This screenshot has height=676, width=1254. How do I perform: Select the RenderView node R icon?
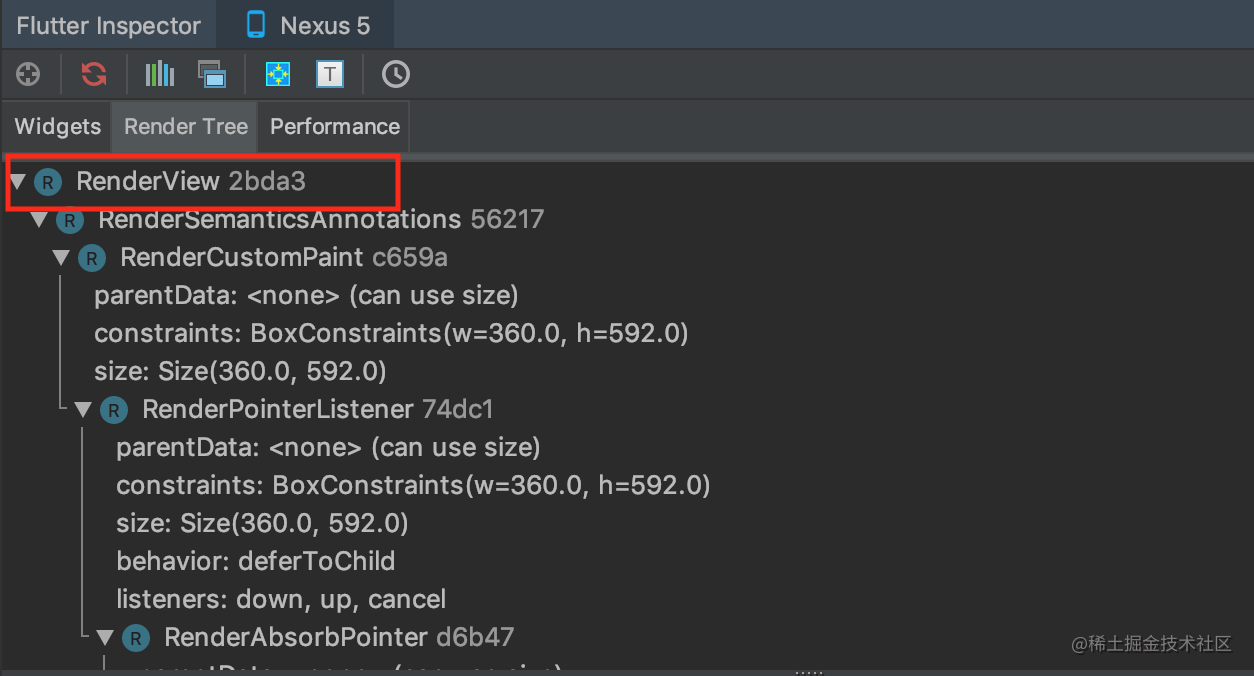tap(47, 182)
